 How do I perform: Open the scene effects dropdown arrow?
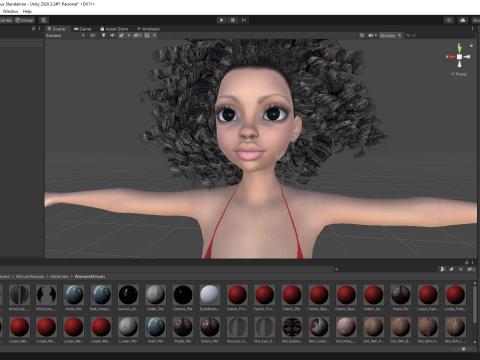tap(129, 35)
